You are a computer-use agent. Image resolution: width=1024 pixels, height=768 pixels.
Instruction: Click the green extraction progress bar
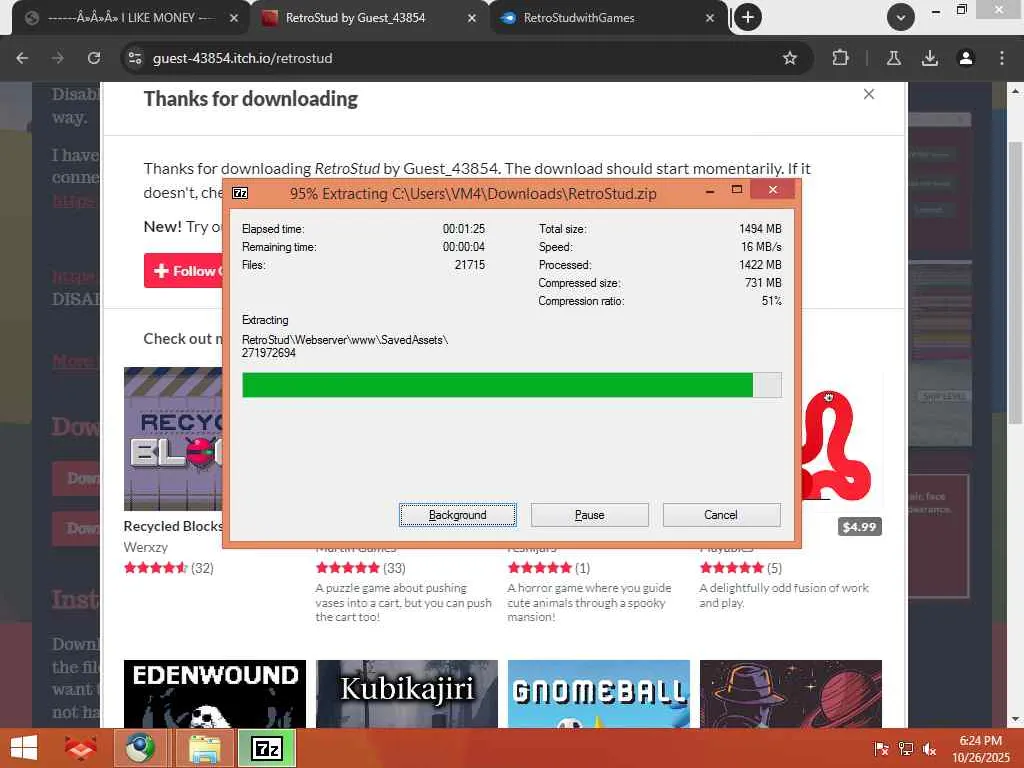(511, 385)
